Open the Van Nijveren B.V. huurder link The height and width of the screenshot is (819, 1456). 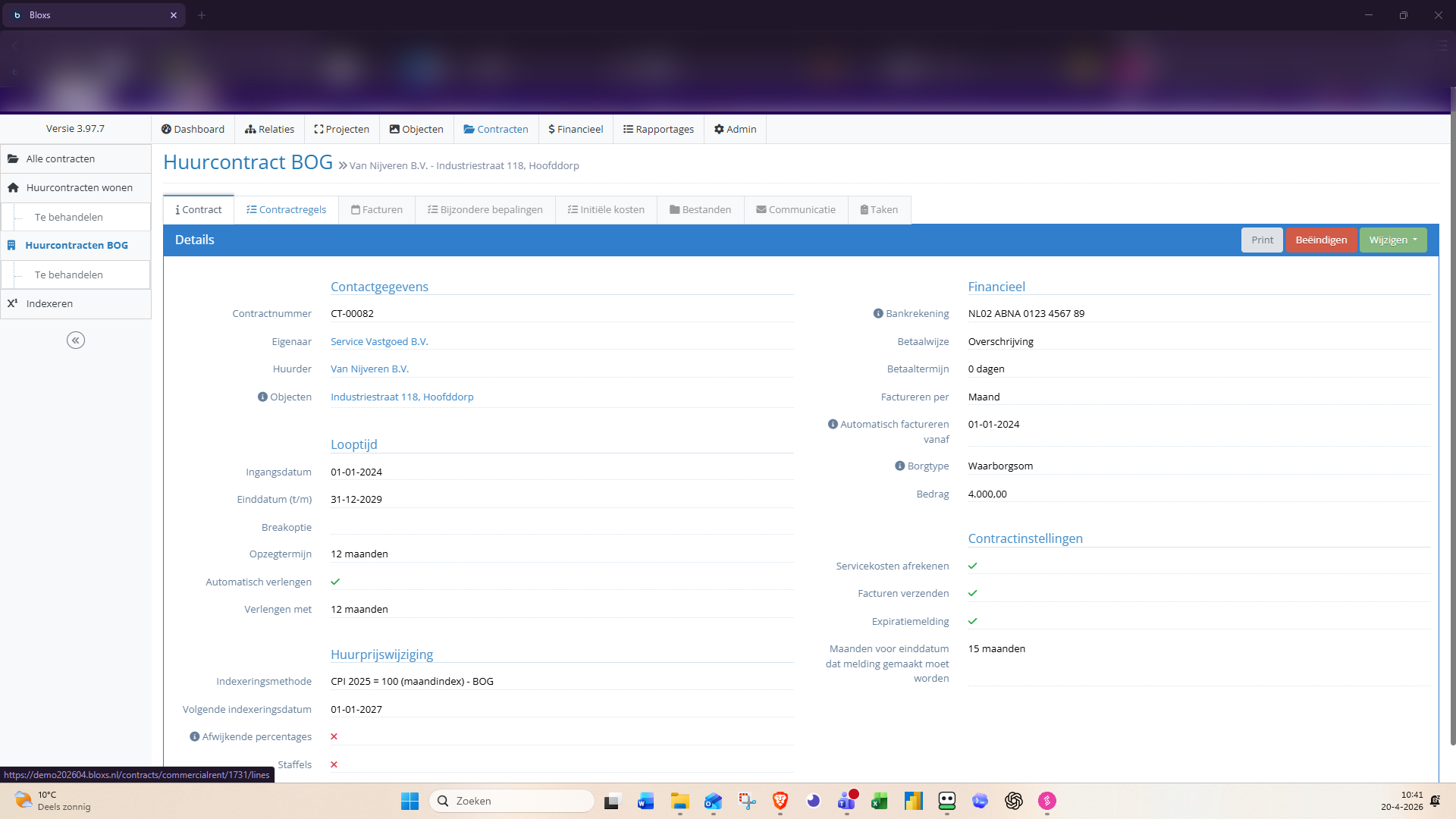click(x=369, y=369)
